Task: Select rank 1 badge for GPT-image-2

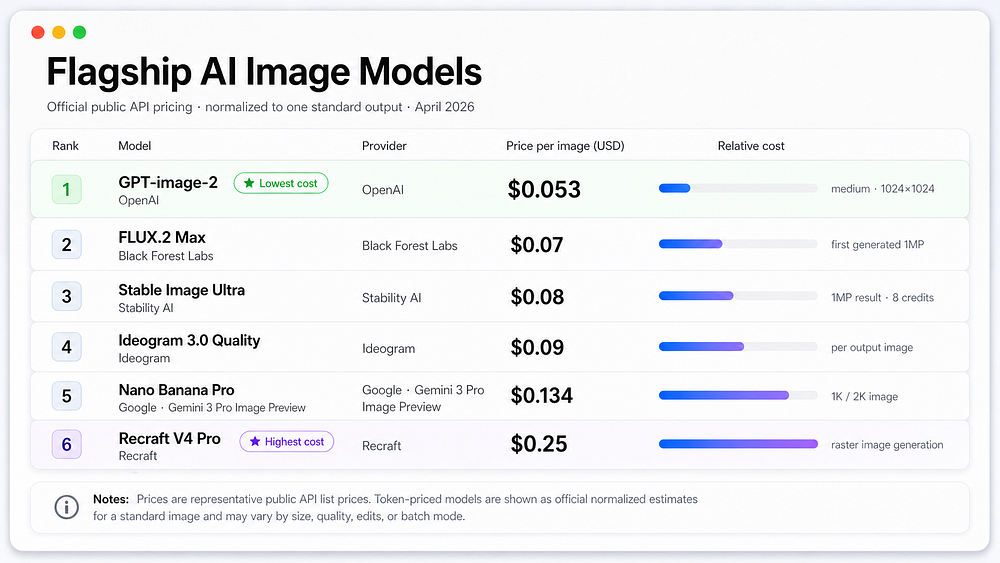Action: (x=66, y=189)
